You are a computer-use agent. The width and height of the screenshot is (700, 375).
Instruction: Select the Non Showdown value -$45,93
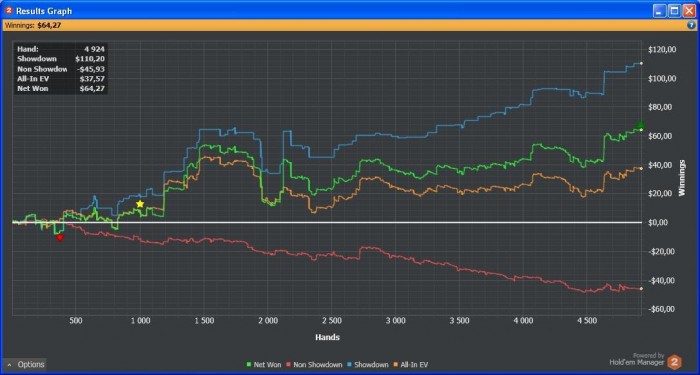(91, 69)
